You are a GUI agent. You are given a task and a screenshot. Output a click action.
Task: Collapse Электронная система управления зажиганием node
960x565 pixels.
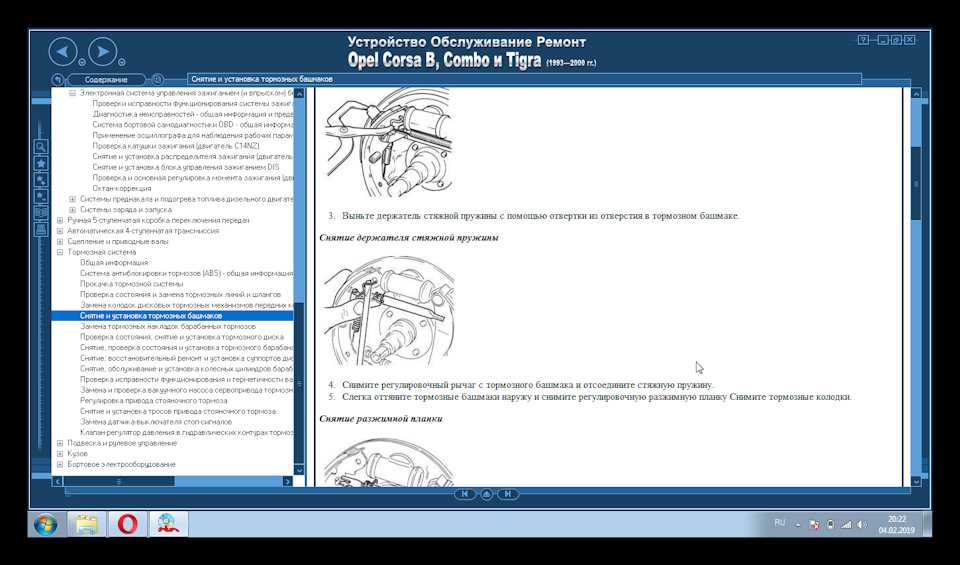pos(72,93)
